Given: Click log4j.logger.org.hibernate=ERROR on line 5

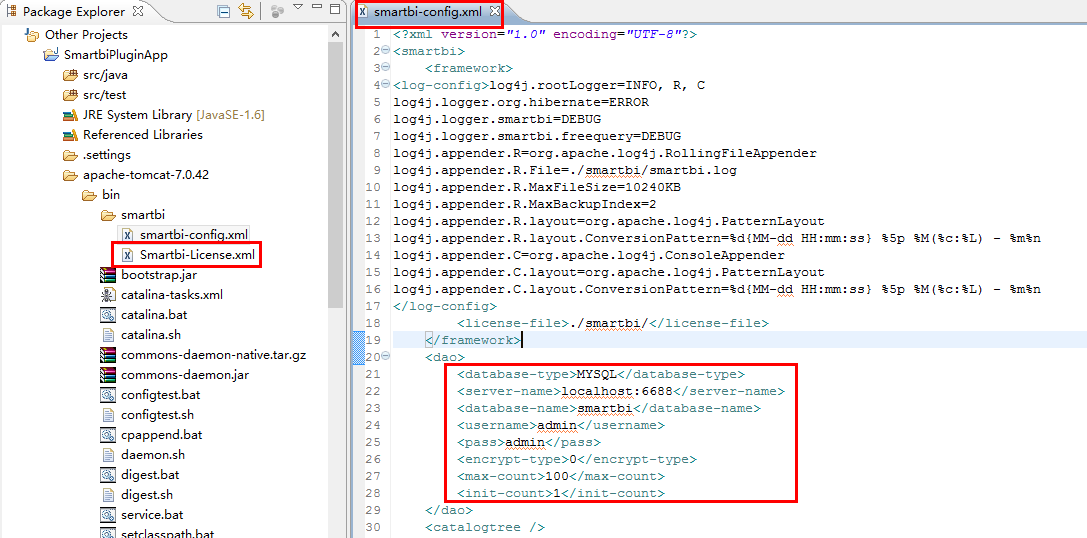Looking at the screenshot, I should click(x=521, y=102).
